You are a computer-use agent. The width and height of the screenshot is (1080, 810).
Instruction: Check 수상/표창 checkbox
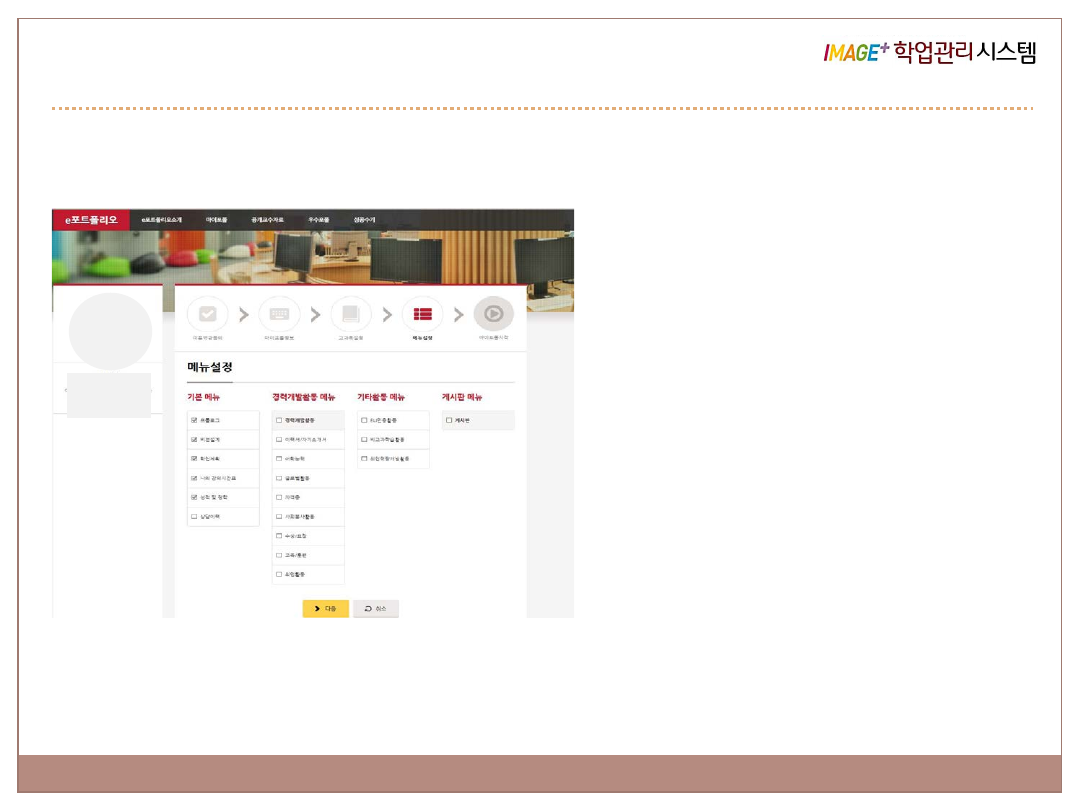coord(279,536)
